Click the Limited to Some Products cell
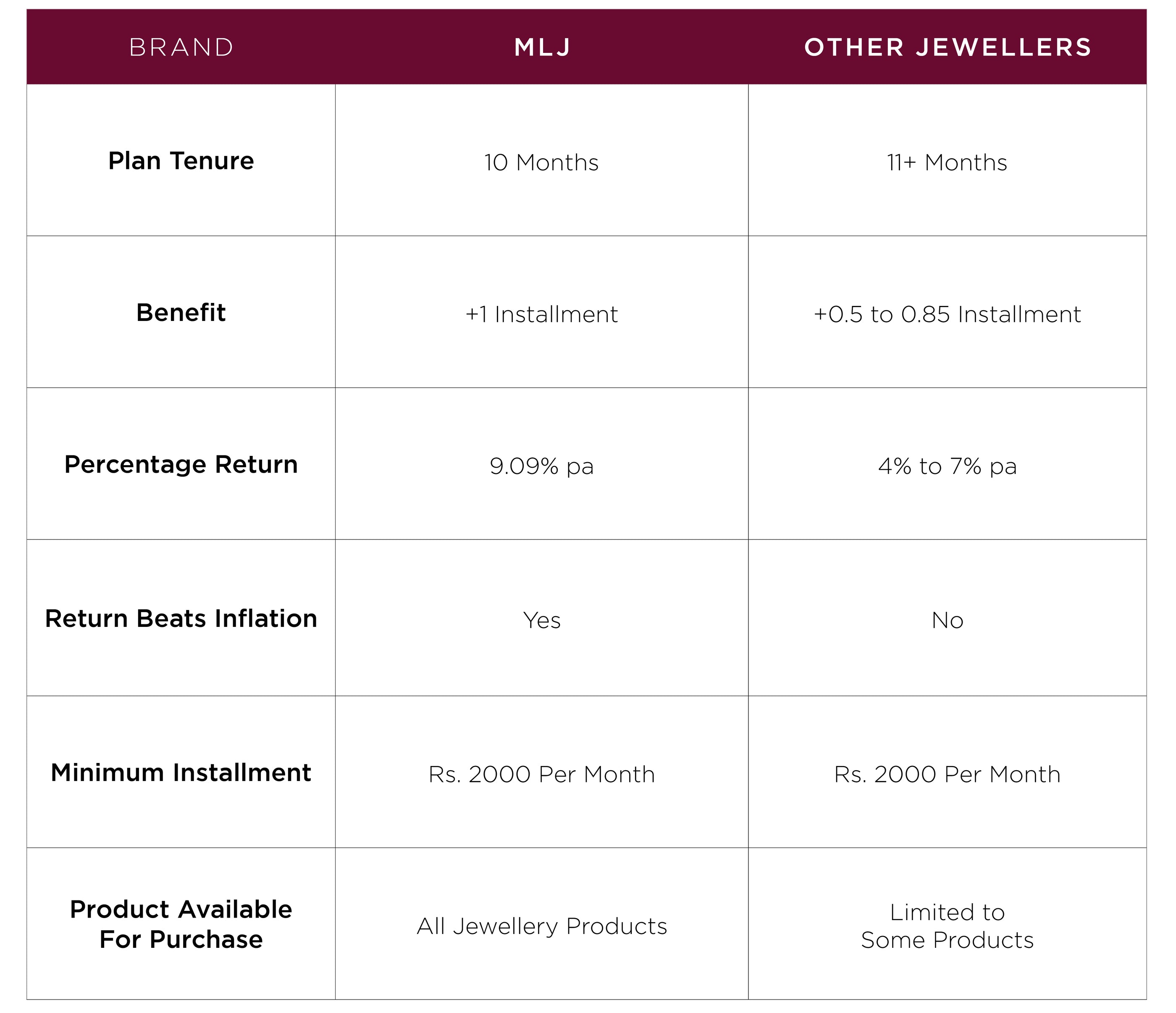This screenshot has height=1013, width=1176. (x=947, y=926)
